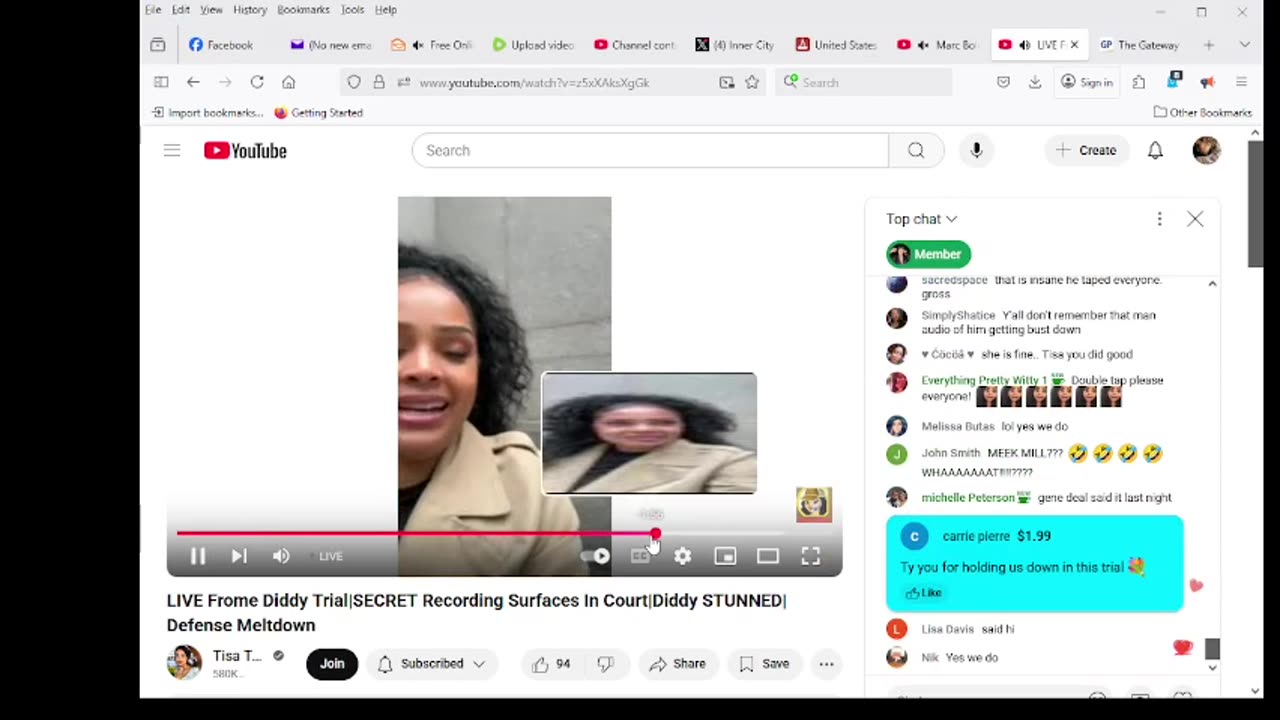Share this video

tap(677, 663)
